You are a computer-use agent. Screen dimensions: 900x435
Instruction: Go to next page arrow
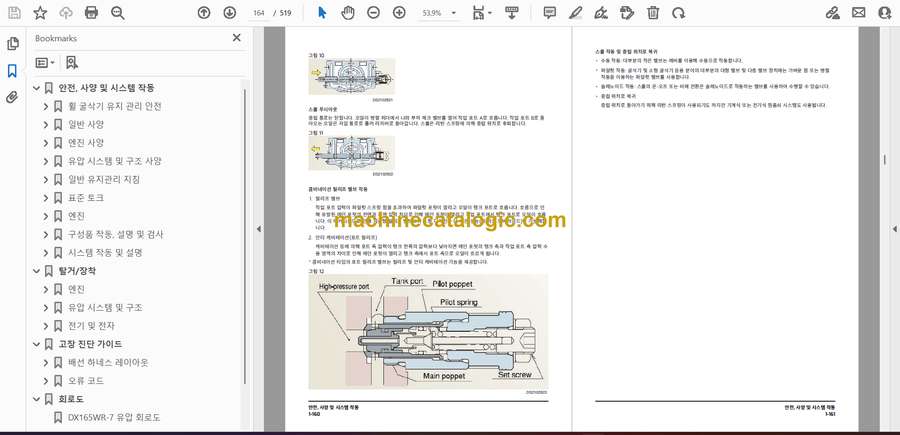[x=228, y=13]
